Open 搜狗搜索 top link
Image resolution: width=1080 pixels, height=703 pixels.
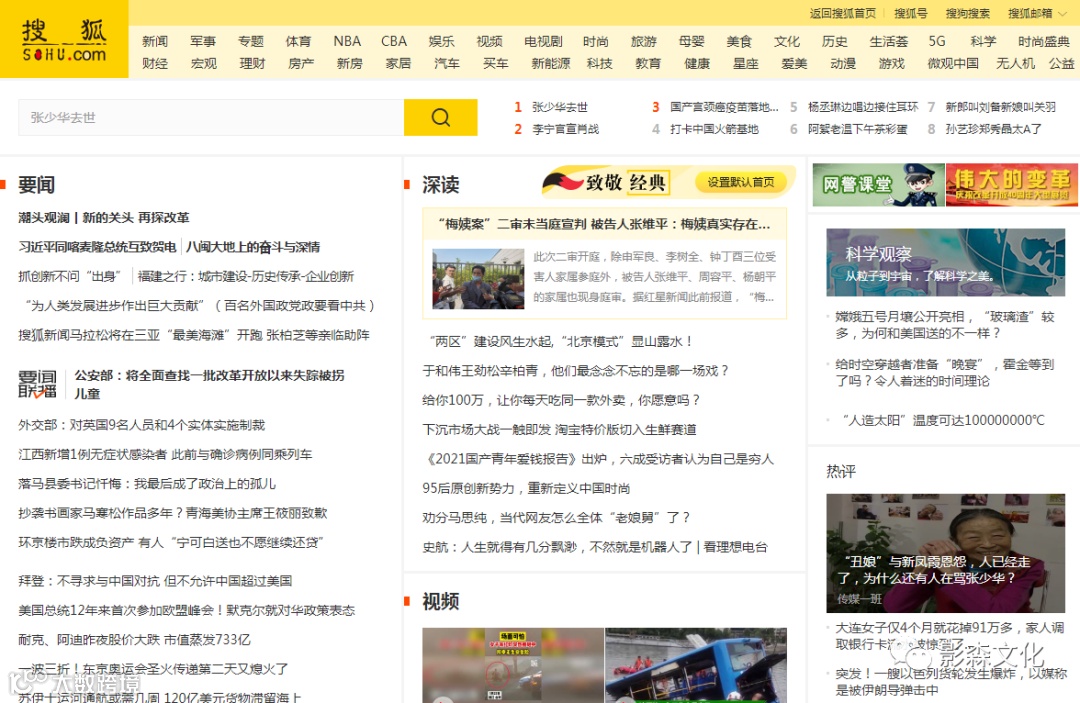point(968,13)
